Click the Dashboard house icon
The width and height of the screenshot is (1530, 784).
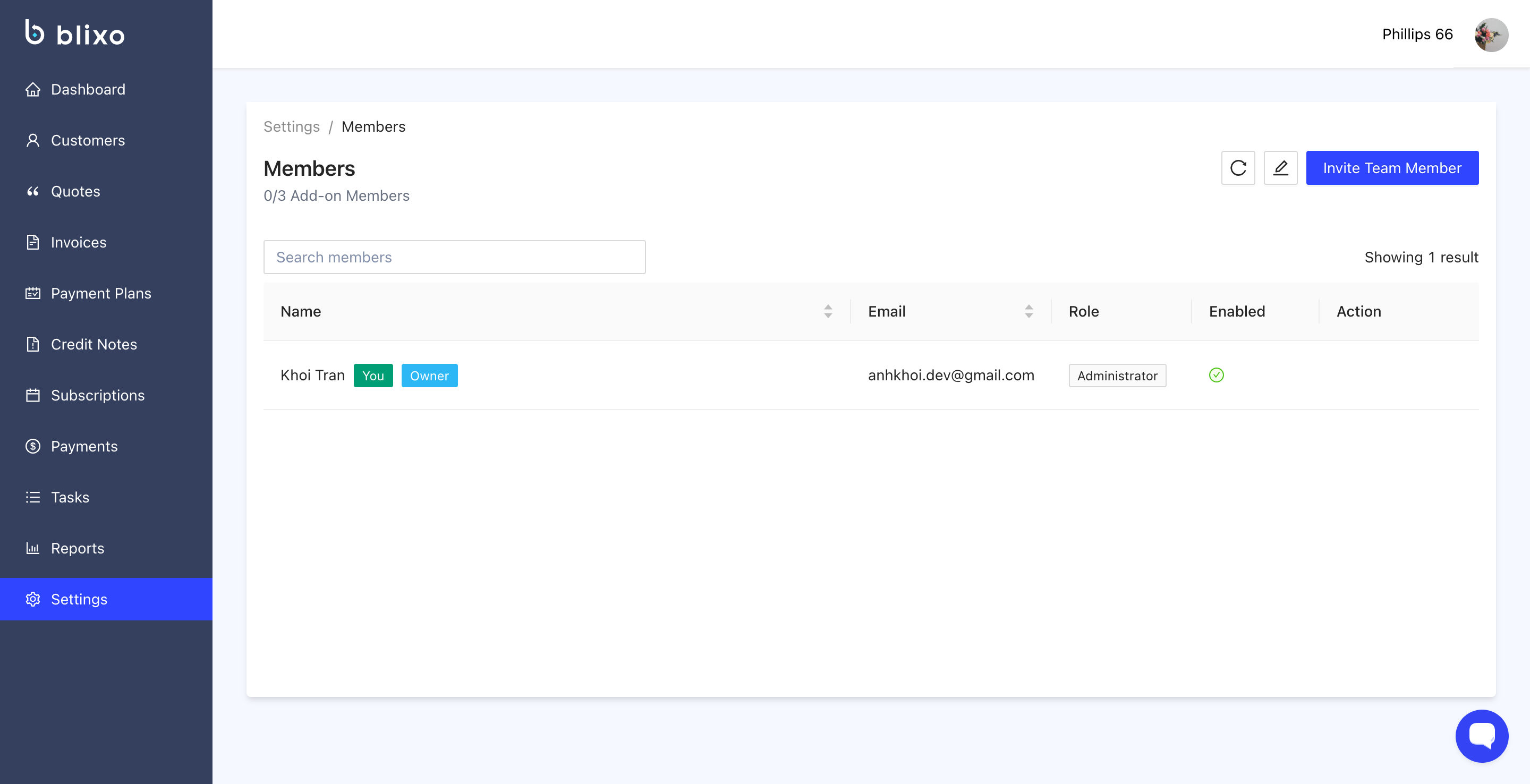32,90
